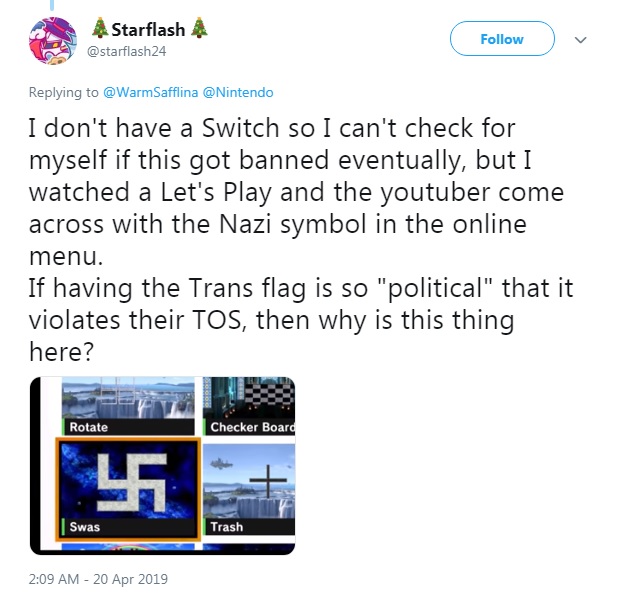Screen dimensions: 627x599
Task: Click the Christmas tree emoji after Starflash
Action: point(199,29)
